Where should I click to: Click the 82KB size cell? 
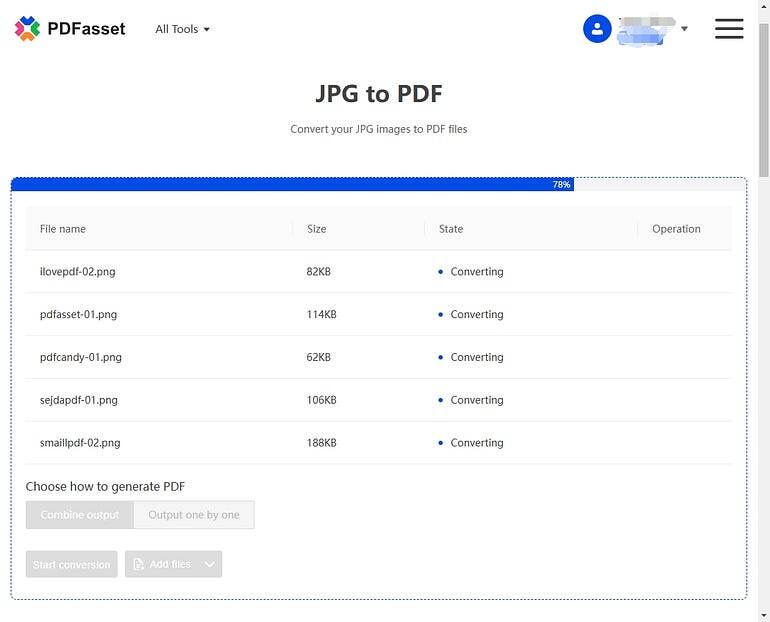coord(318,271)
